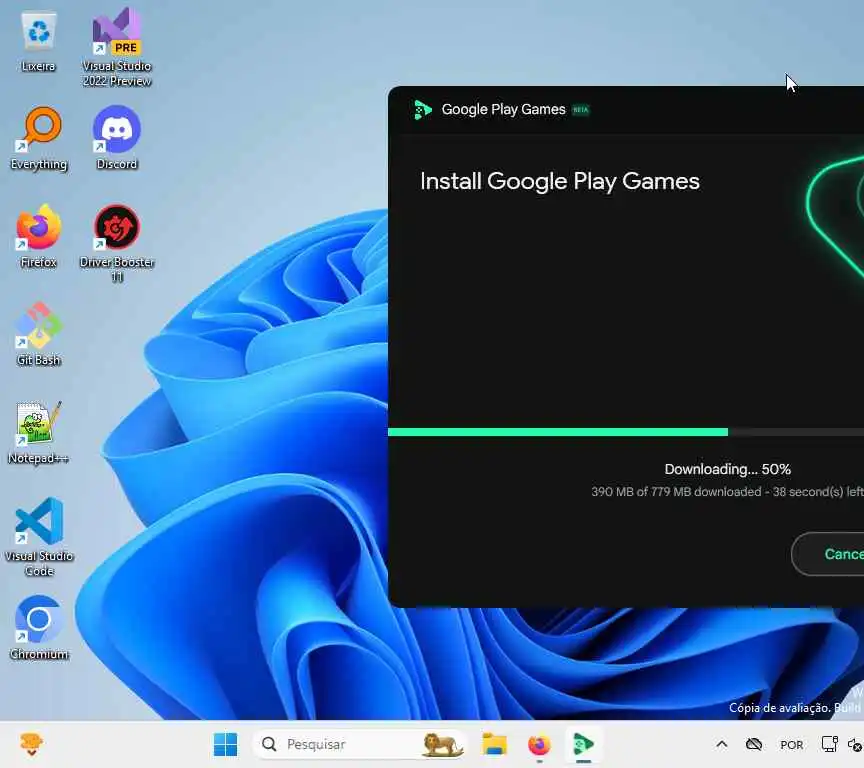Click the Driver Booster 11 icon
The image size is (864, 768).
pos(117,244)
